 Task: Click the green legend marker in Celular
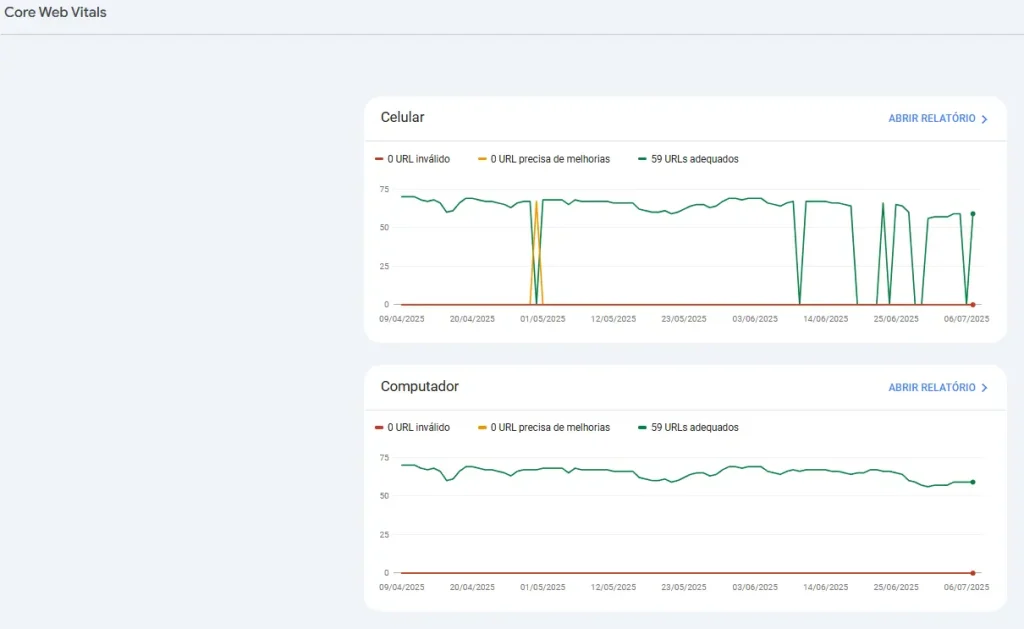[642, 159]
